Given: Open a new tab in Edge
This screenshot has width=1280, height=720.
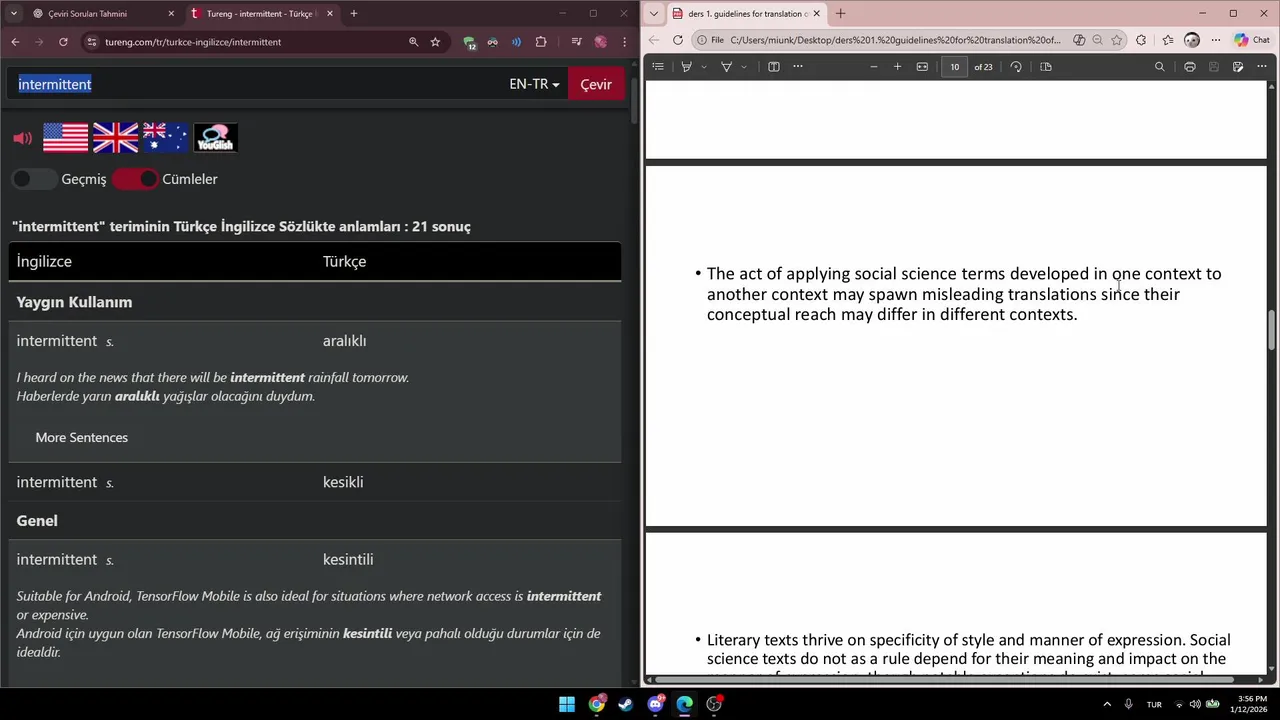Looking at the screenshot, I should (840, 14).
